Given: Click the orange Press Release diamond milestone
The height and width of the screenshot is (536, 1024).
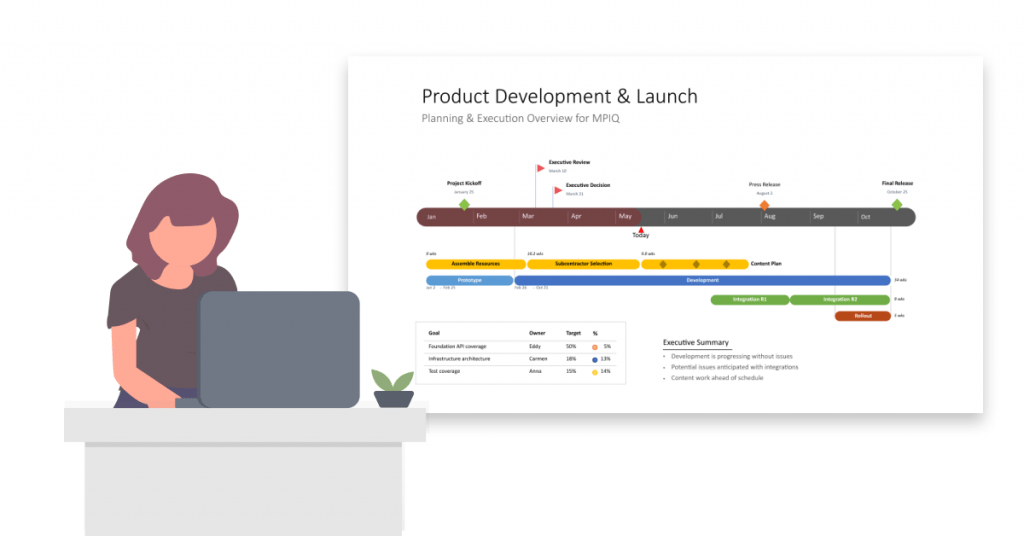Looking at the screenshot, I should [764, 205].
